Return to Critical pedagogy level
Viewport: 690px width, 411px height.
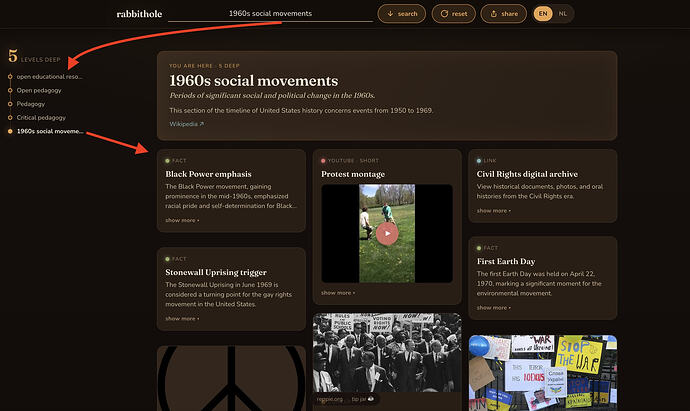click(x=41, y=117)
